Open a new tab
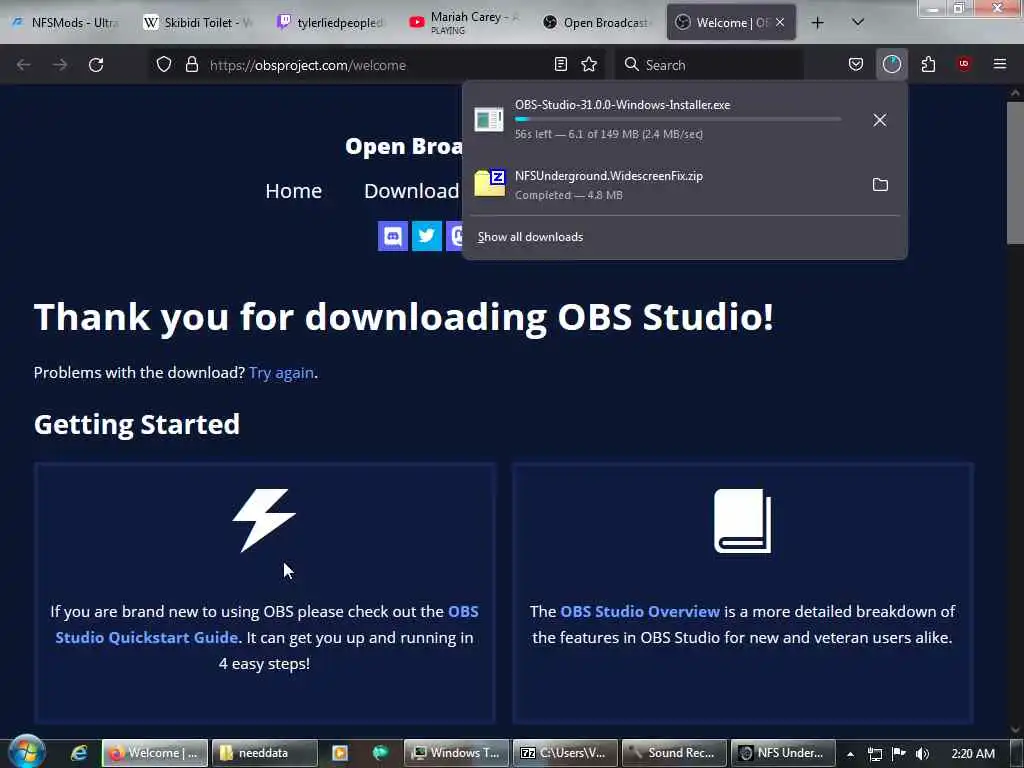 [817, 23]
